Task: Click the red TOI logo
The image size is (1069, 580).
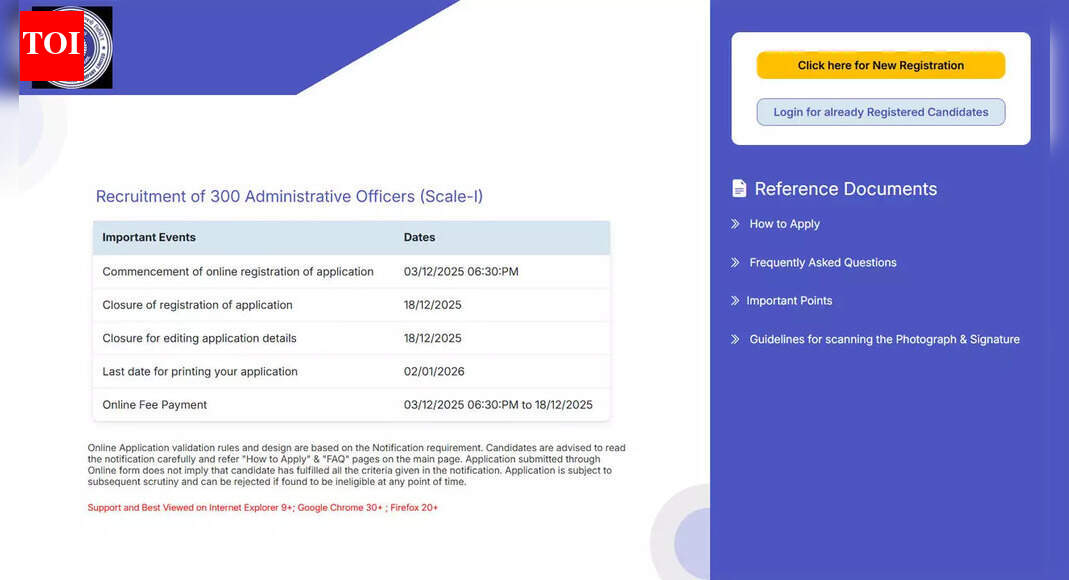Action: (53, 47)
